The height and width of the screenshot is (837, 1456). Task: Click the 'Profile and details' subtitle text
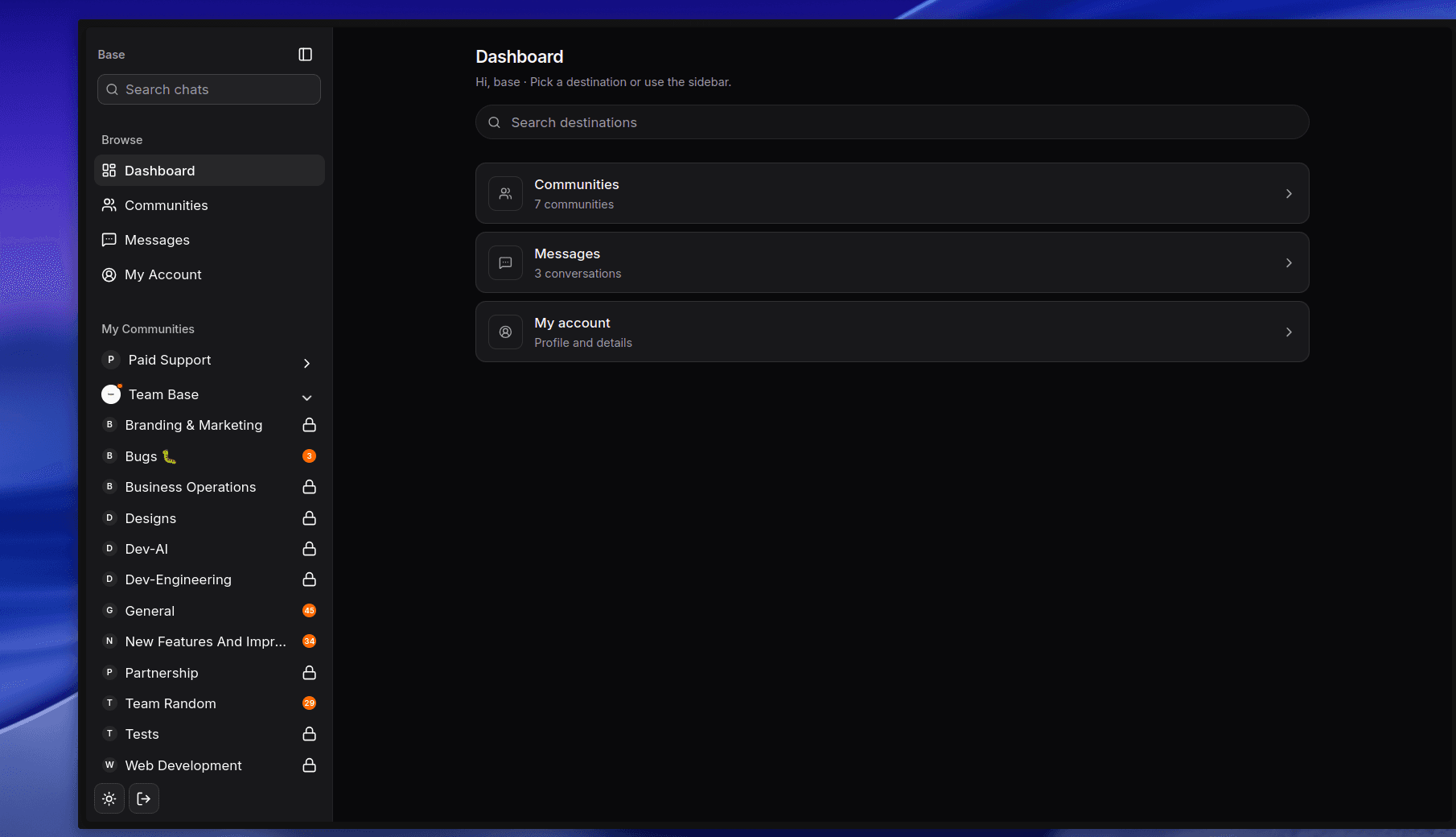pyautogui.click(x=583, y=343)
